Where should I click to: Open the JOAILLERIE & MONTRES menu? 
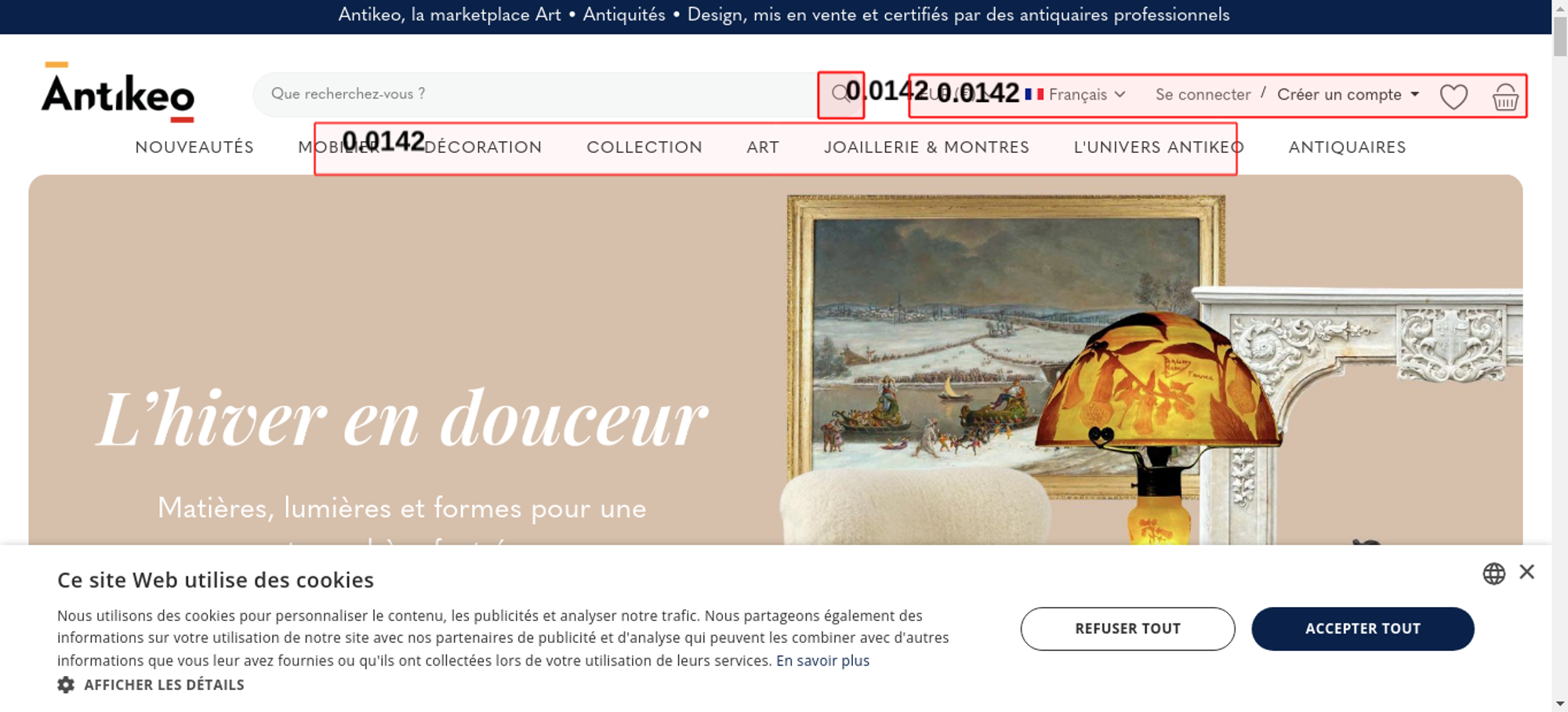click(x=927, y=147)
